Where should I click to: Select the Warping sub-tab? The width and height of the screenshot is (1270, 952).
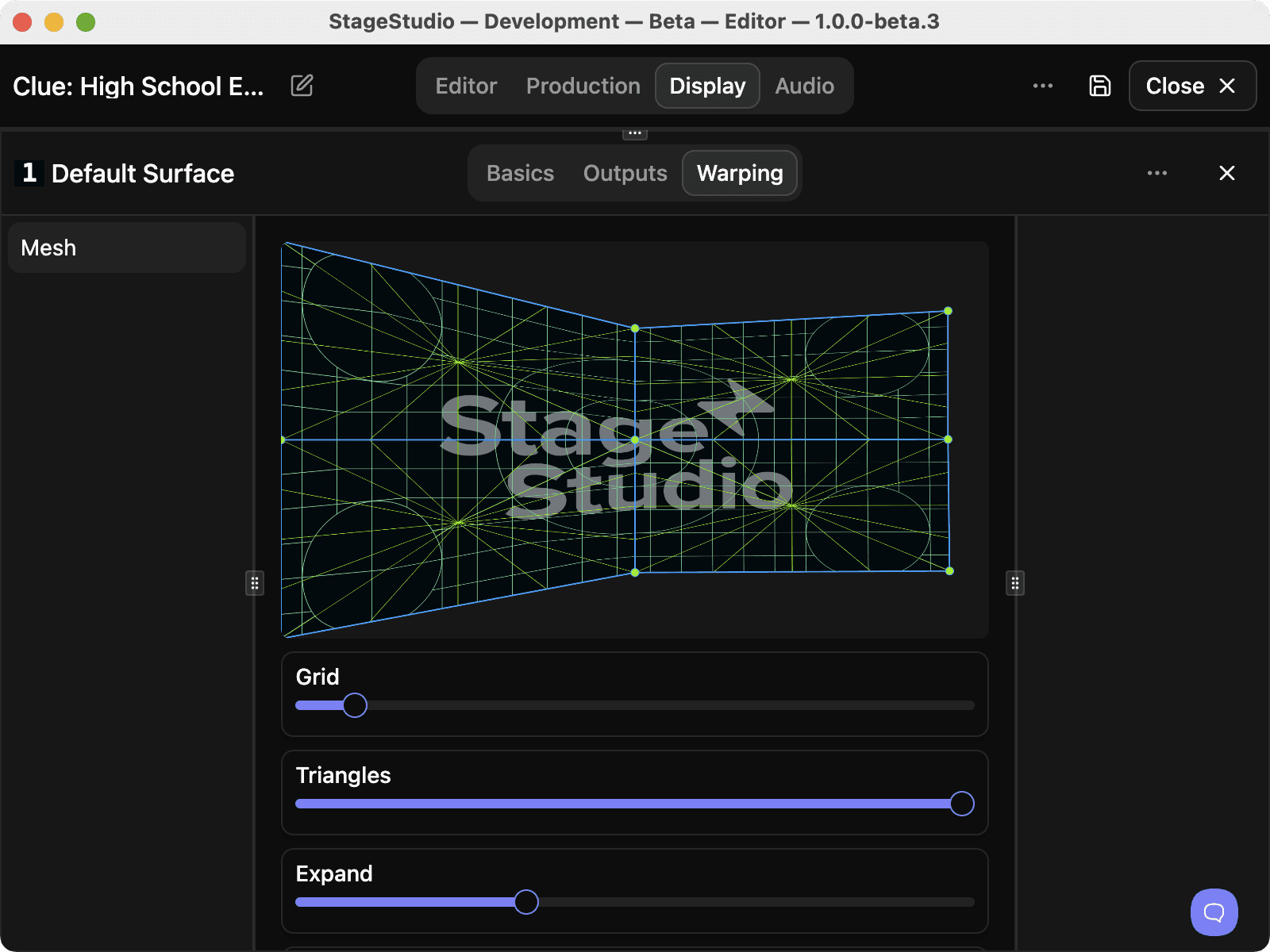click(740, 173)
